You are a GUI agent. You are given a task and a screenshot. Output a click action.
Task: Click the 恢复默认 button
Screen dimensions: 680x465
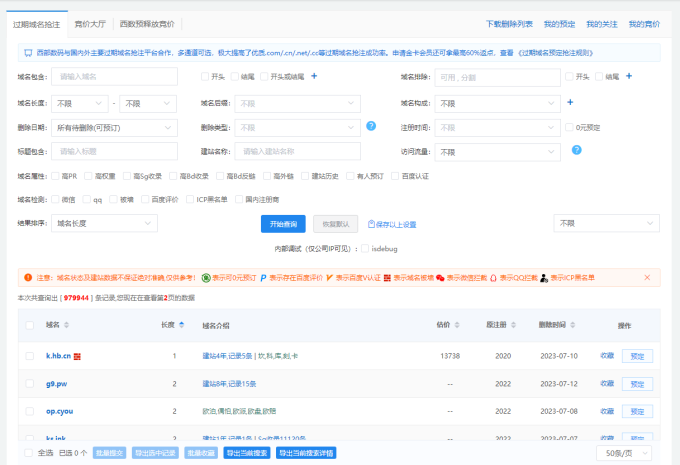336,224
